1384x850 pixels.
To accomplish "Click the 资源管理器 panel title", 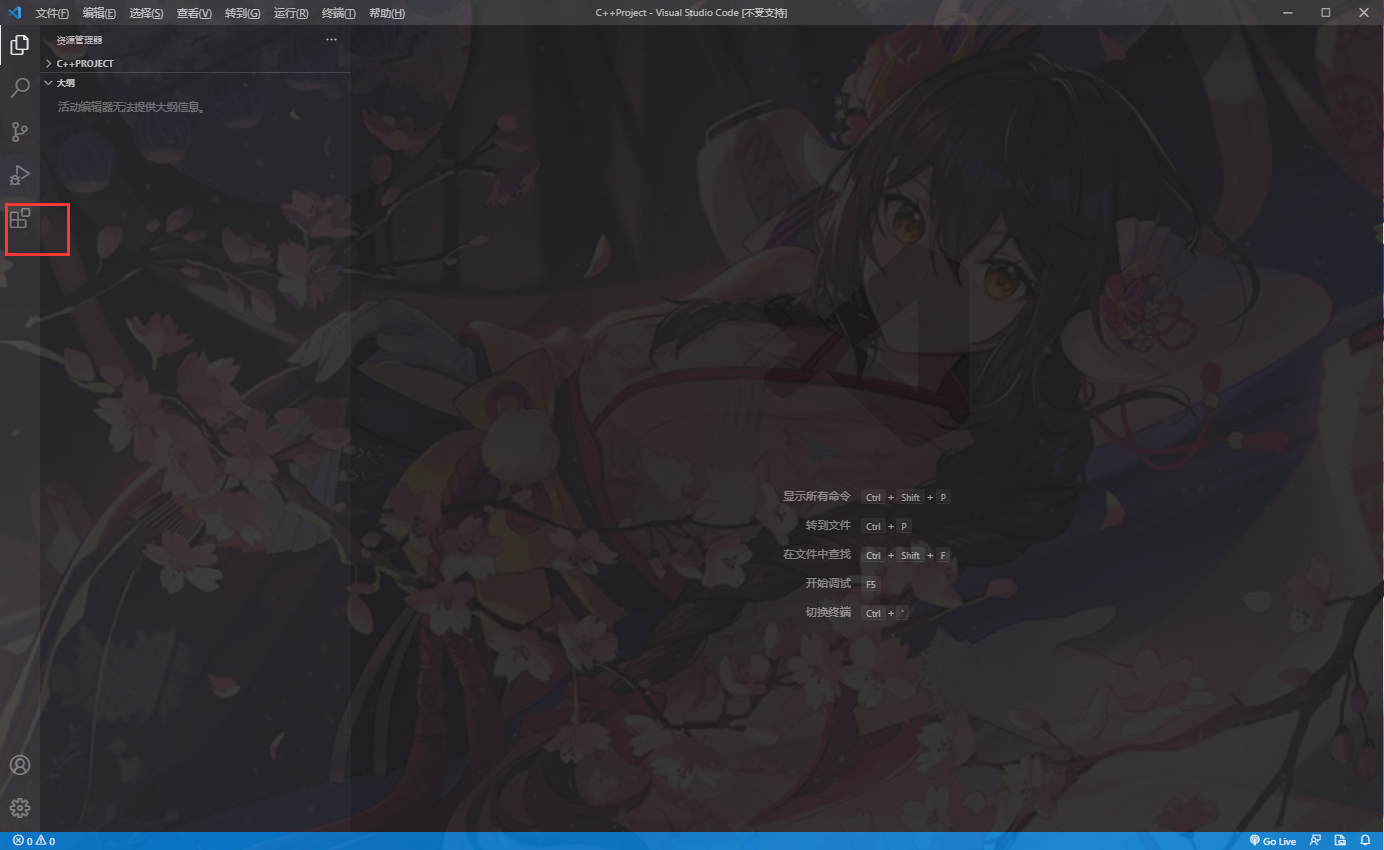I will click(79, 40).
